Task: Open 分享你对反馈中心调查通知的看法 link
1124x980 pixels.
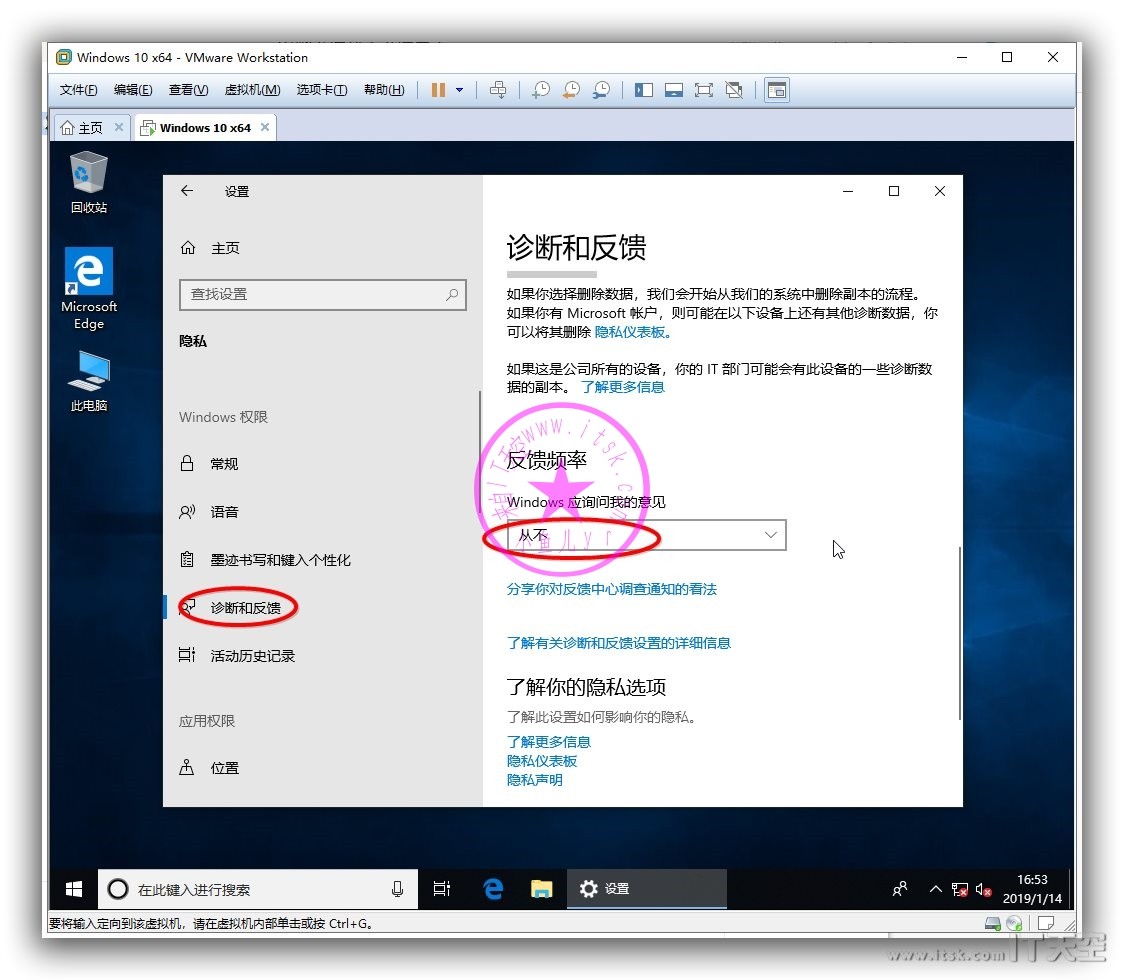Action: click(611, 589)
